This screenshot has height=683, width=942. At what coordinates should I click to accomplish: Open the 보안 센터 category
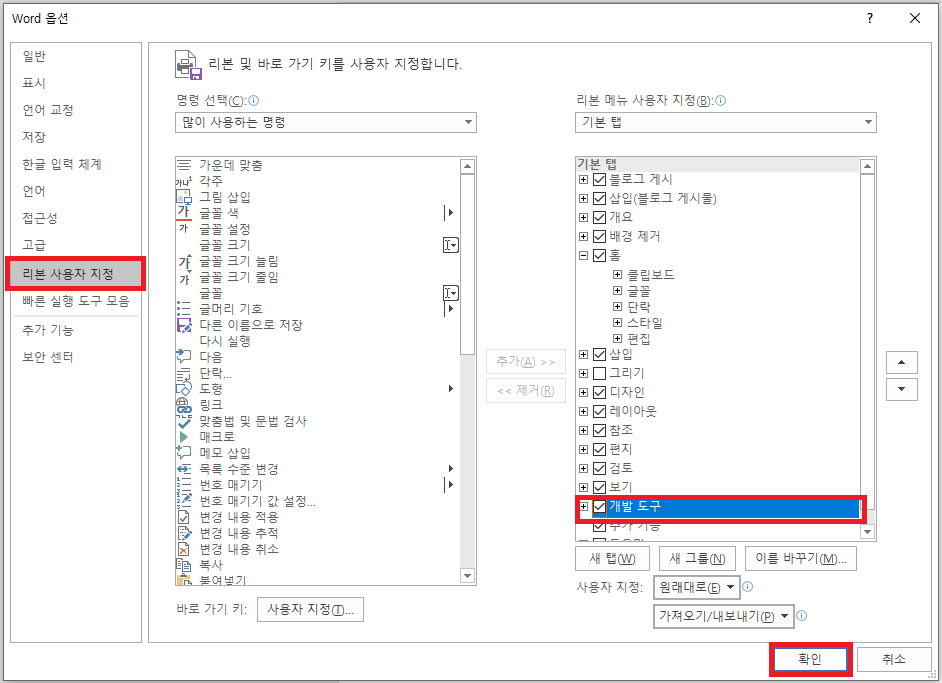[76, 357]
